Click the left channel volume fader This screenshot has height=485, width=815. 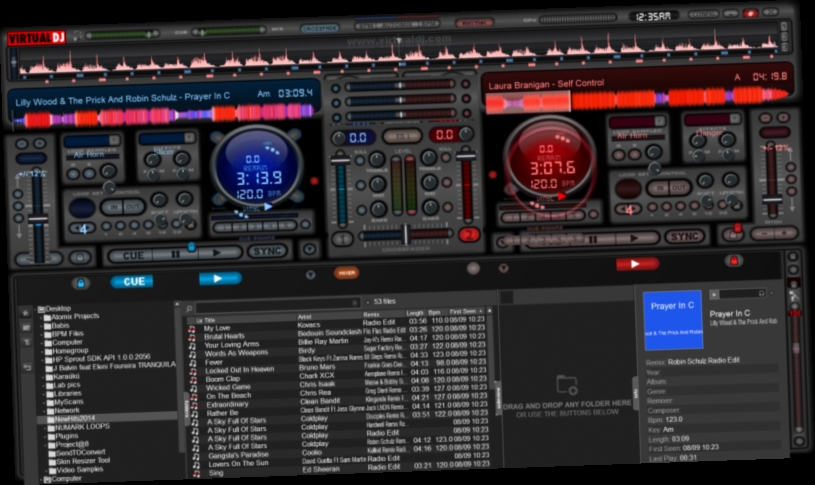coord(340,160)
